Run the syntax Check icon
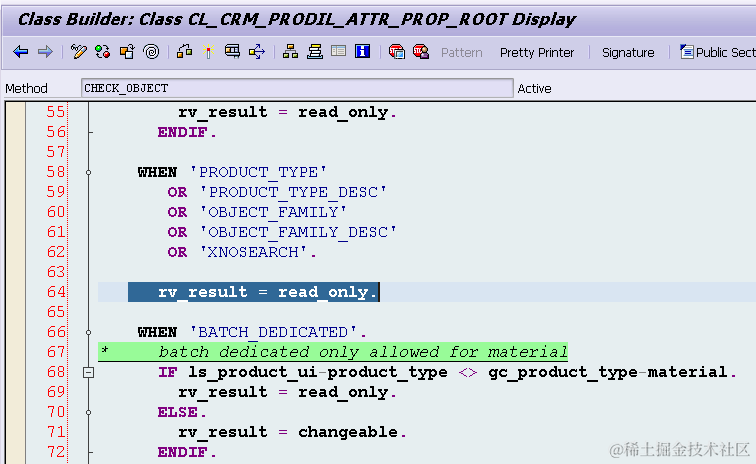The image size is (756, 464). 185,52
